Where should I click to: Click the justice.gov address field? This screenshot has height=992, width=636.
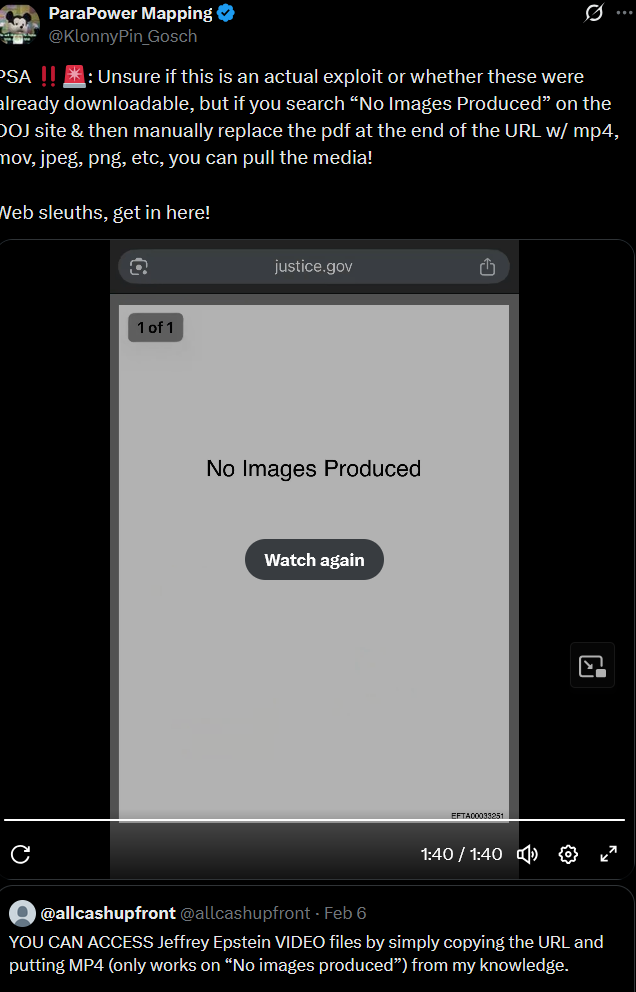(313, 267)
